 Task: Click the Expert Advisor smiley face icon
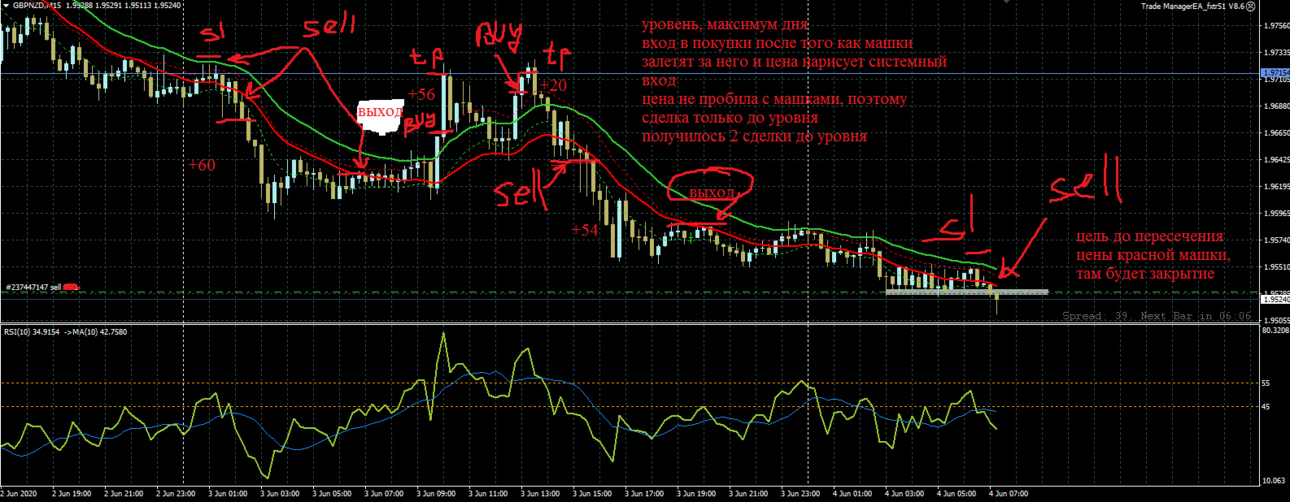click(1250, 6)
